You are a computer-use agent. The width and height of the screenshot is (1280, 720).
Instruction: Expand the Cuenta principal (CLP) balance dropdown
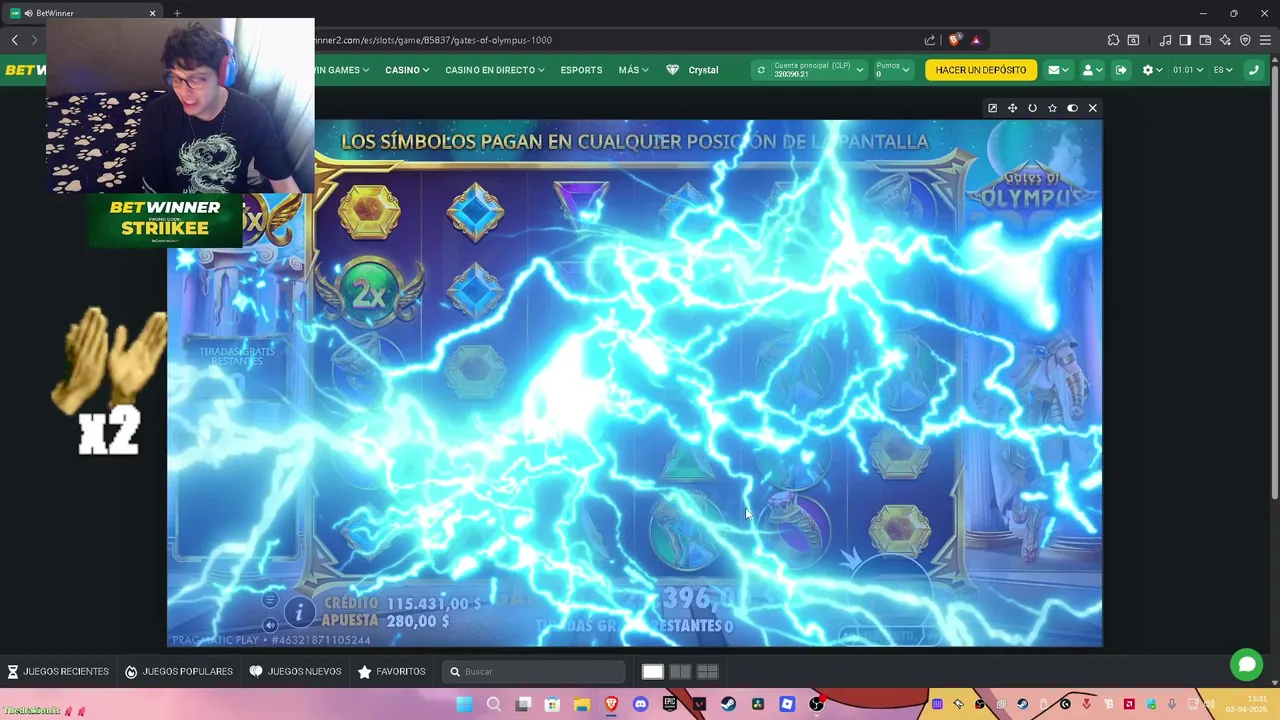click(x=818, y=70)
